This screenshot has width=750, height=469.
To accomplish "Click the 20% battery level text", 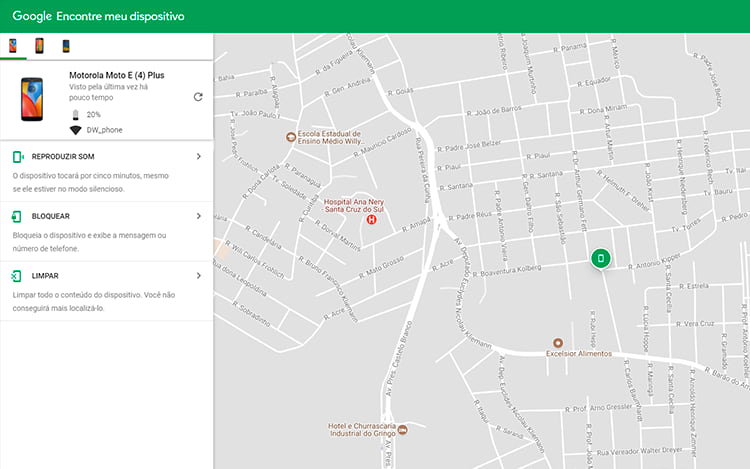I will tap(93, 115).
